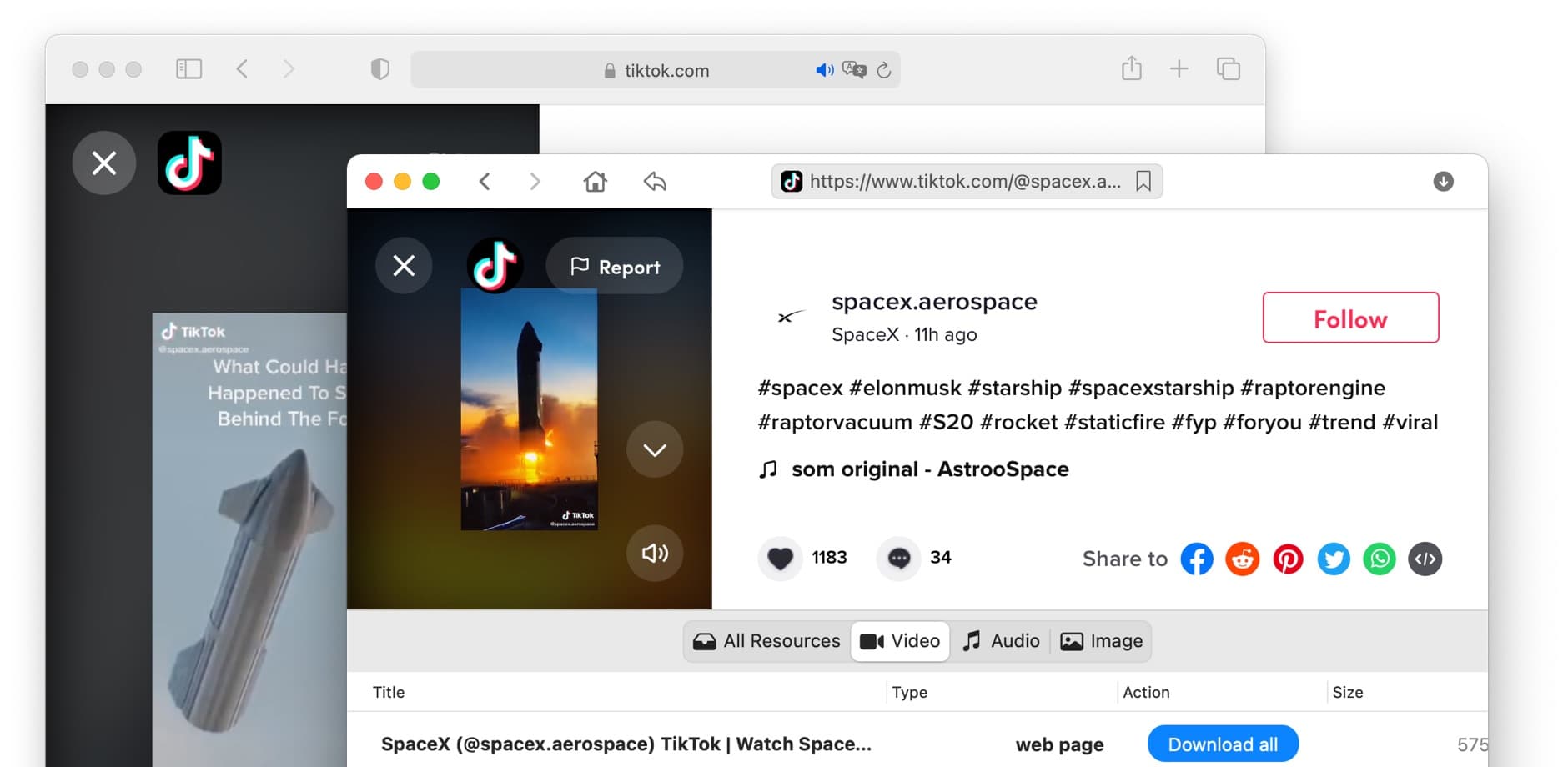Add a new tab in Safari
Screen dimensions: 1568x767
coord(1179,69)
